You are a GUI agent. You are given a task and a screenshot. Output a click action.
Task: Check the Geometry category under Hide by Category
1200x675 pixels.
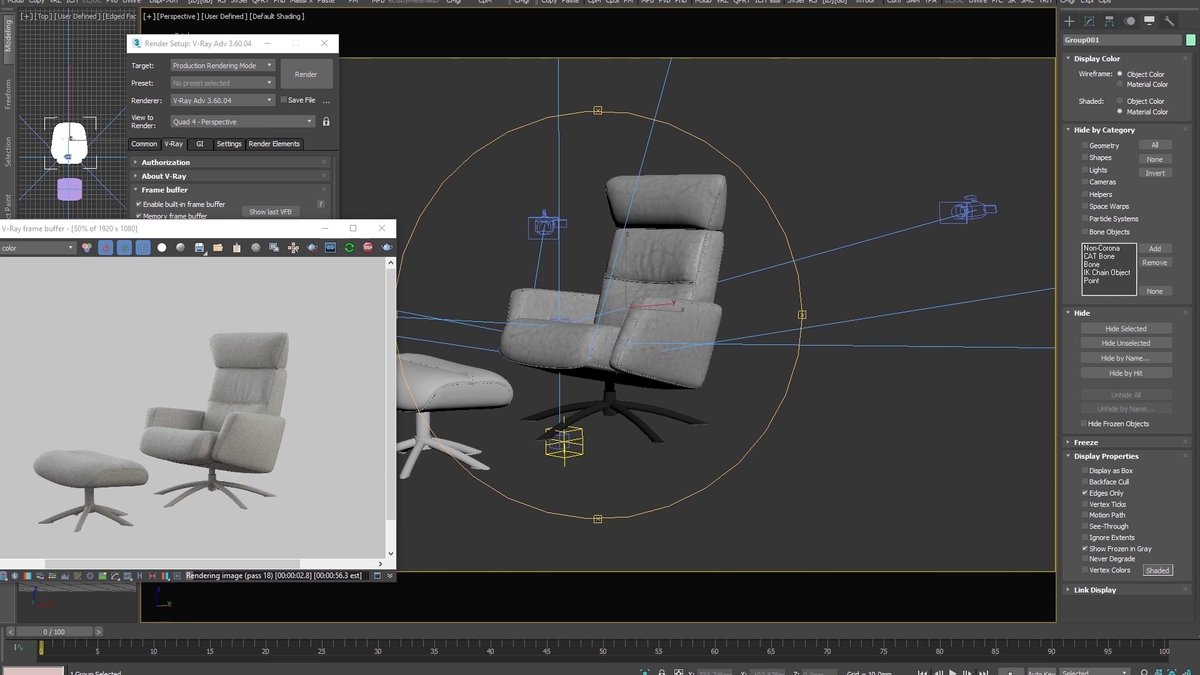pyautogui.click(x=1084, y=145)
